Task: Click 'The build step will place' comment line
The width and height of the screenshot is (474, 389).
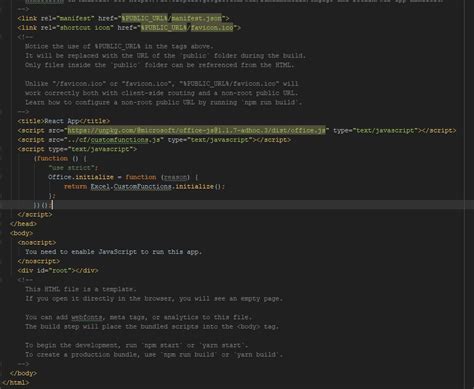Action: pos(152,326)
